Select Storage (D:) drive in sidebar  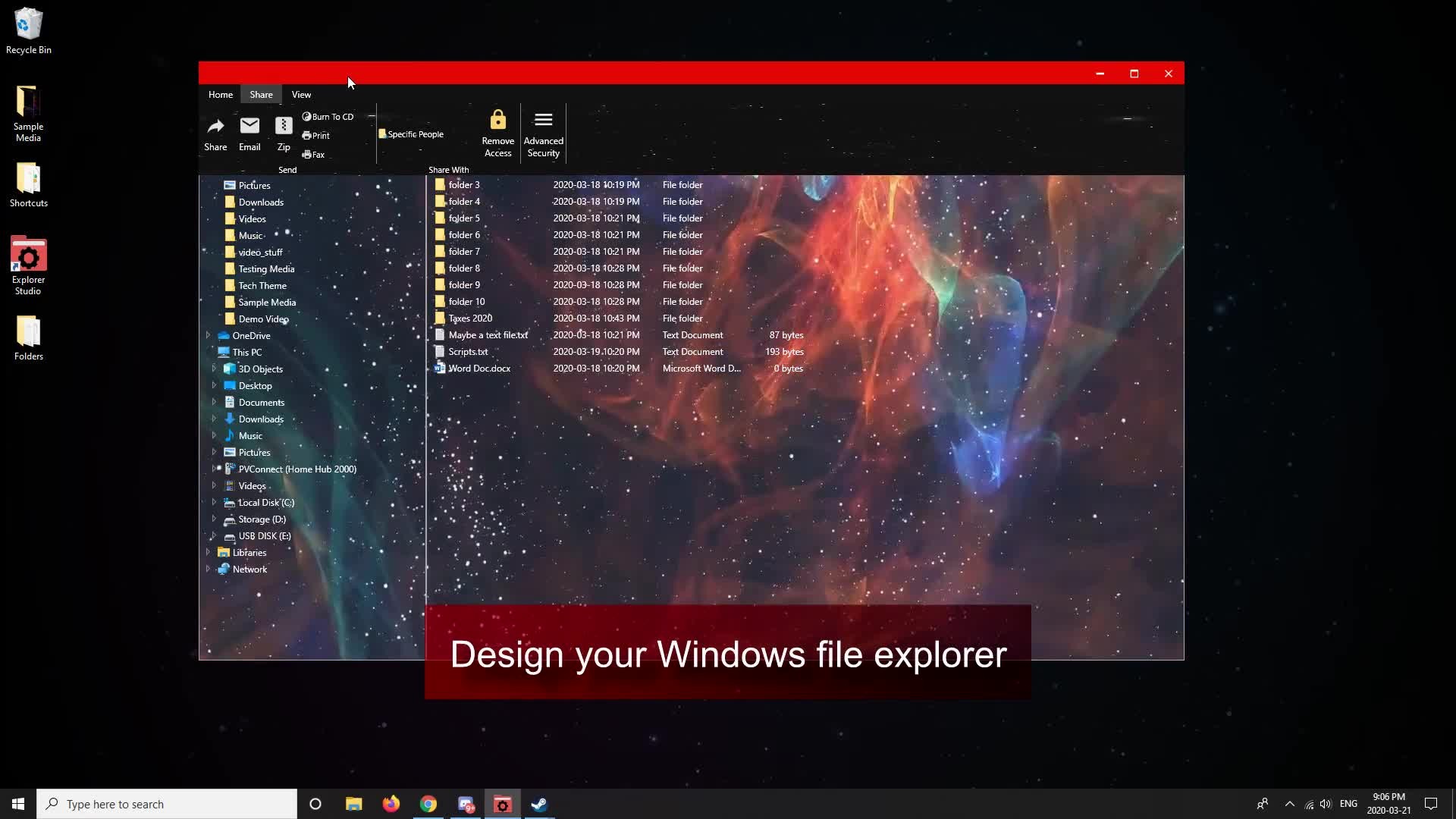[262, 519]
